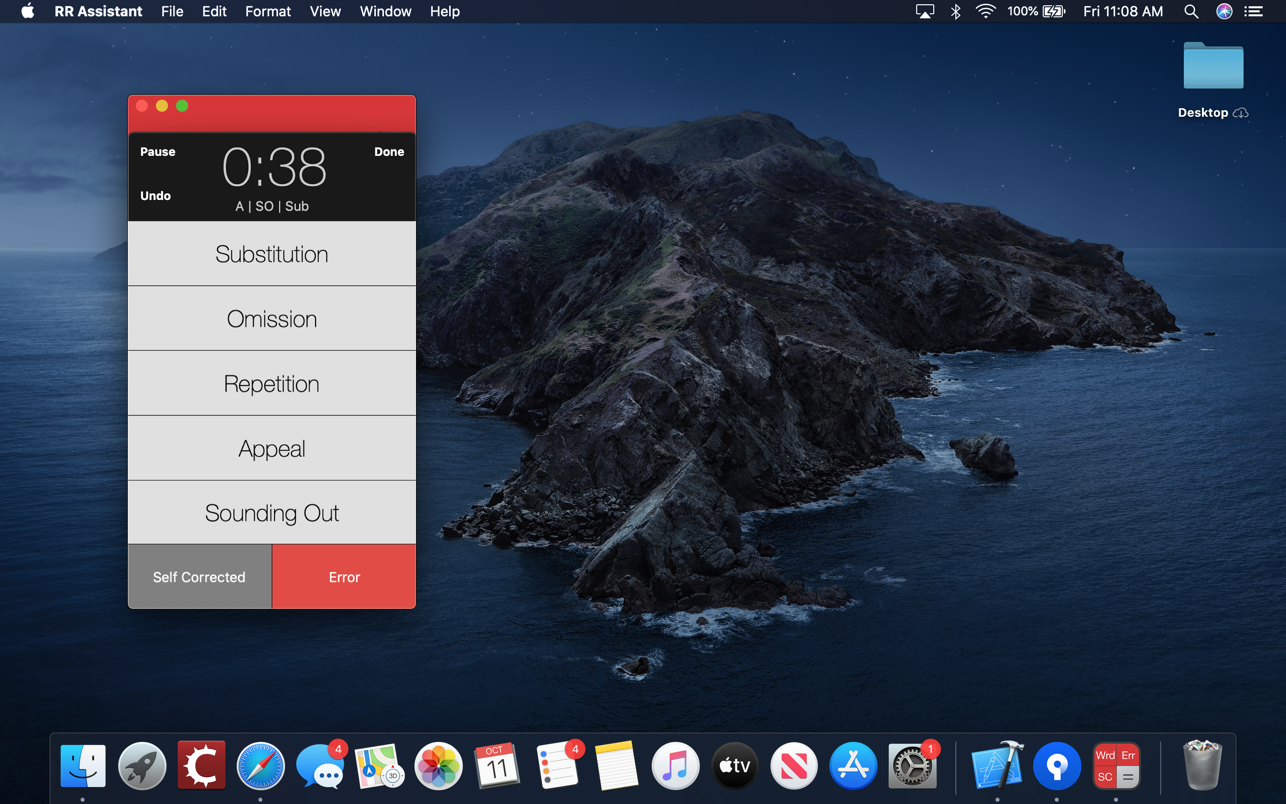This screenshot has width=1286, height=804.
Task: Open the Window menu
Action: click(x=385, y=11)
